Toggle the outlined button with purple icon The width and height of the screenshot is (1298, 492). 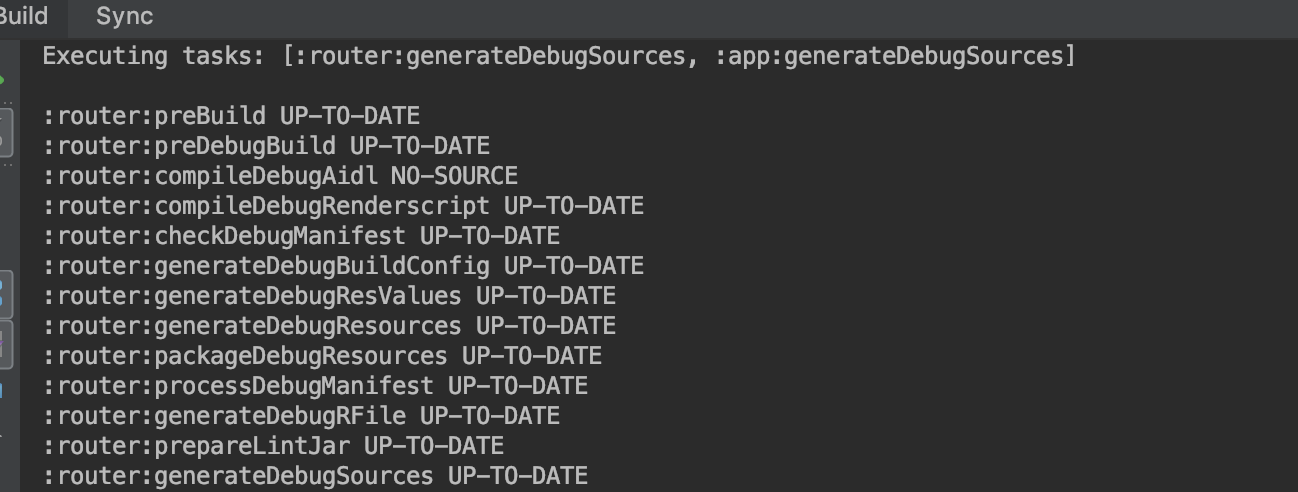click(5, 345)
